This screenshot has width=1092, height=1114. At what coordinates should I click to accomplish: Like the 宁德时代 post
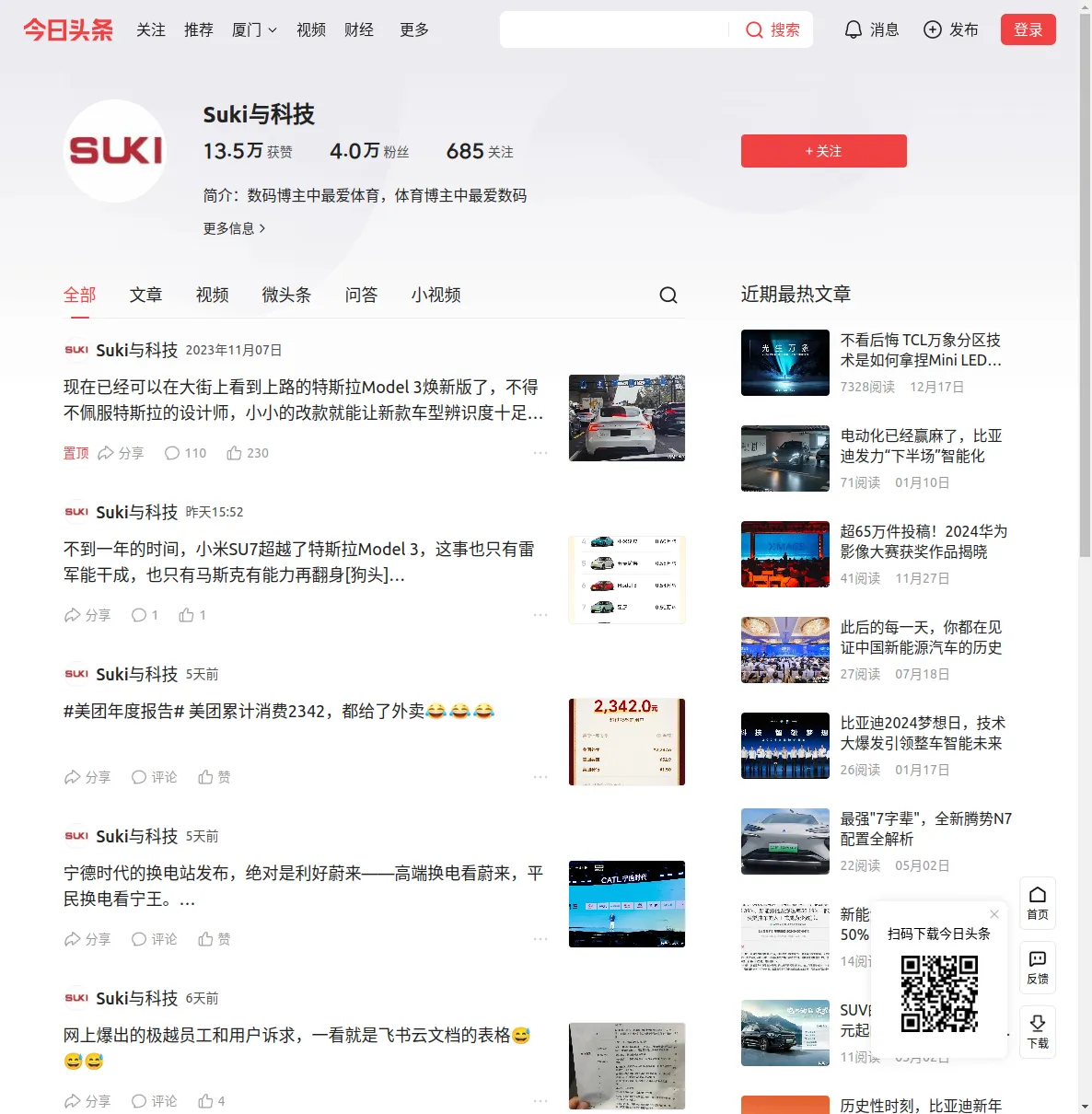click(215, 939)
